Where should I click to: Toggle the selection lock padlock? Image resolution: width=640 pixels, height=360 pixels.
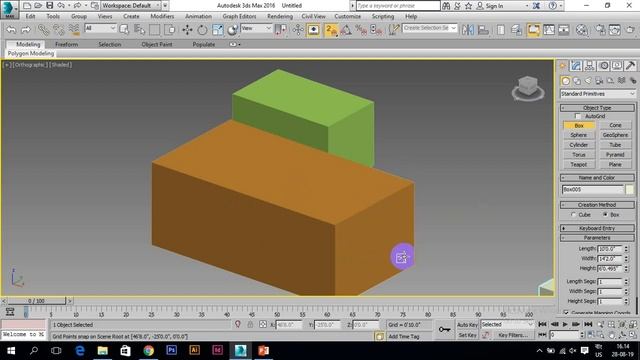coord(250,324)
